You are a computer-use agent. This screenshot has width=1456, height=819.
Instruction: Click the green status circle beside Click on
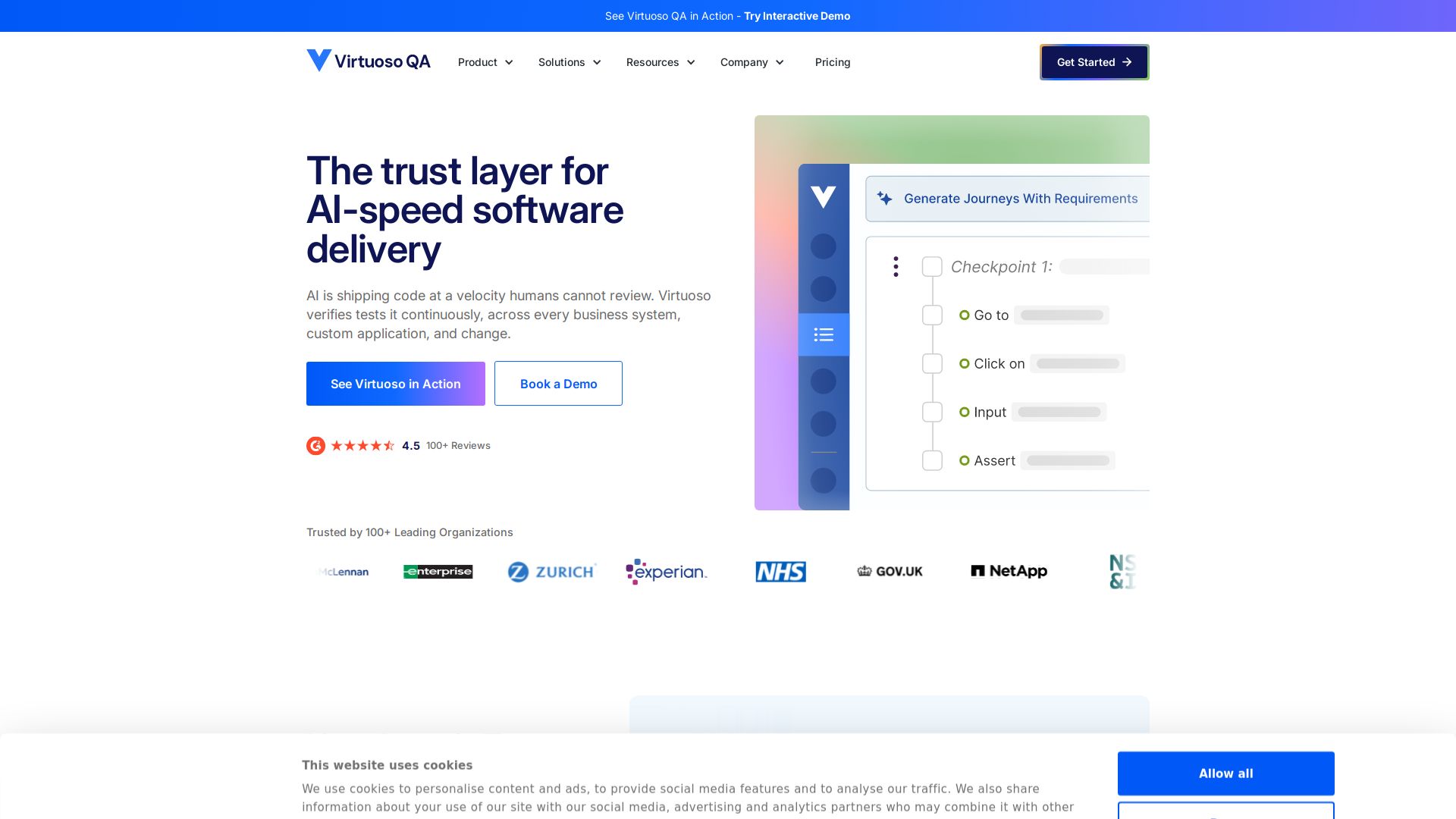(x=965, y=364)
